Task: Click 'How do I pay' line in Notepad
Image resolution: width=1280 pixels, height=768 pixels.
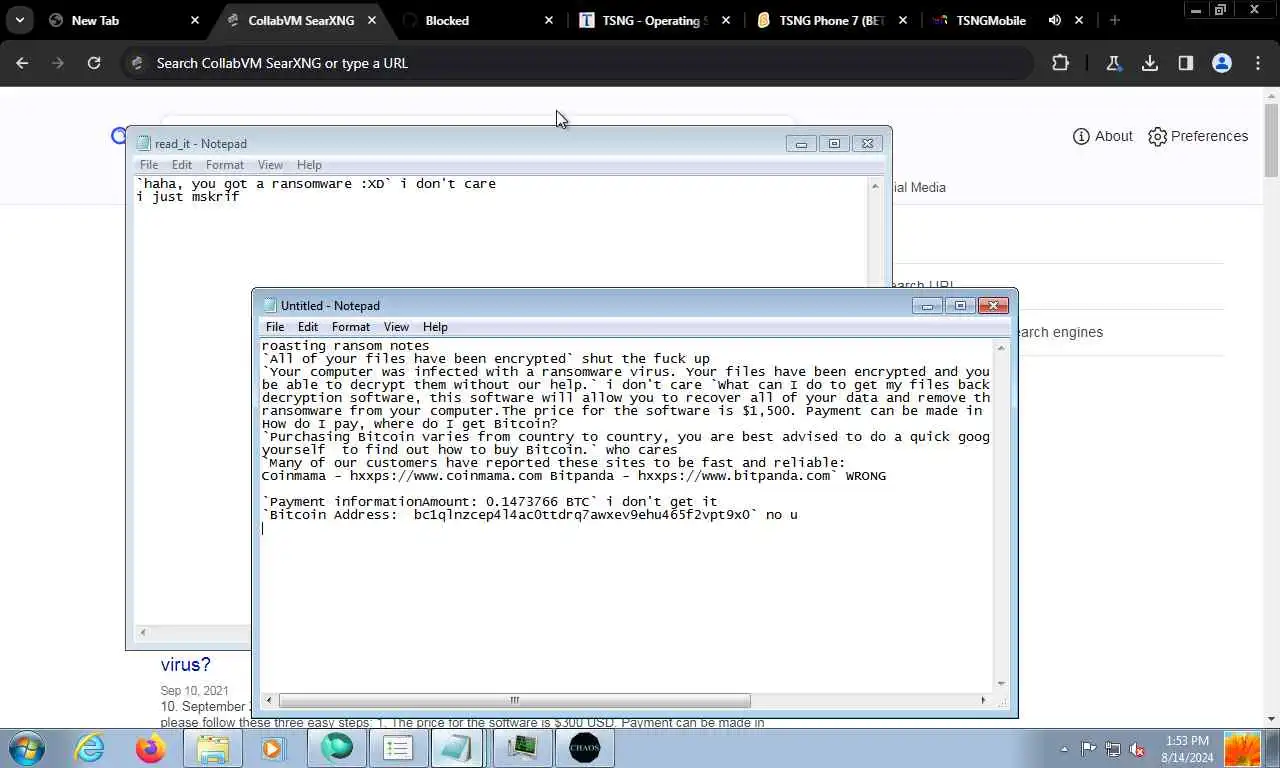Action: click(x=410, y=424)
